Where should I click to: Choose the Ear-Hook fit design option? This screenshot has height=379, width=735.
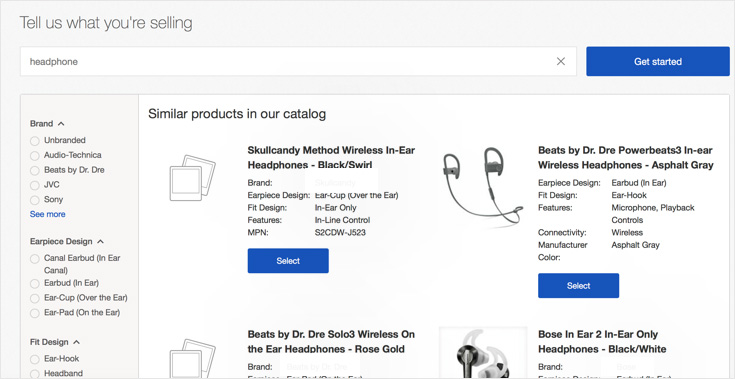(x=34, y=359)
